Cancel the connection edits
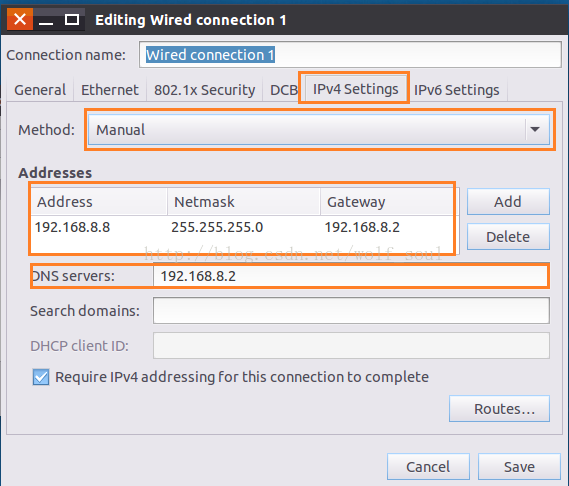The image size is (569, 486). click(x=428, y=466)
